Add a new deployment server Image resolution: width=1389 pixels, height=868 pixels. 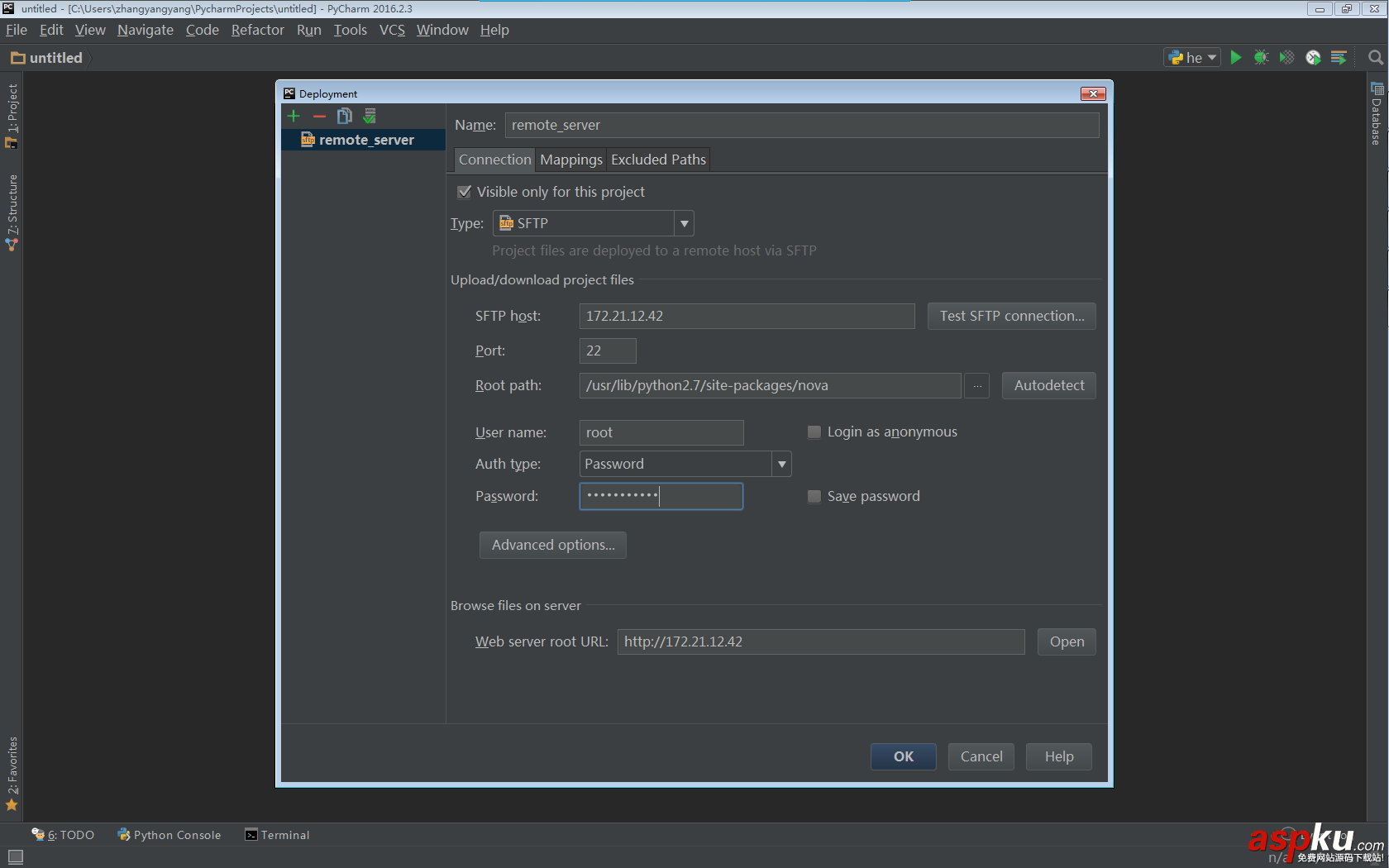pos(294,116)
